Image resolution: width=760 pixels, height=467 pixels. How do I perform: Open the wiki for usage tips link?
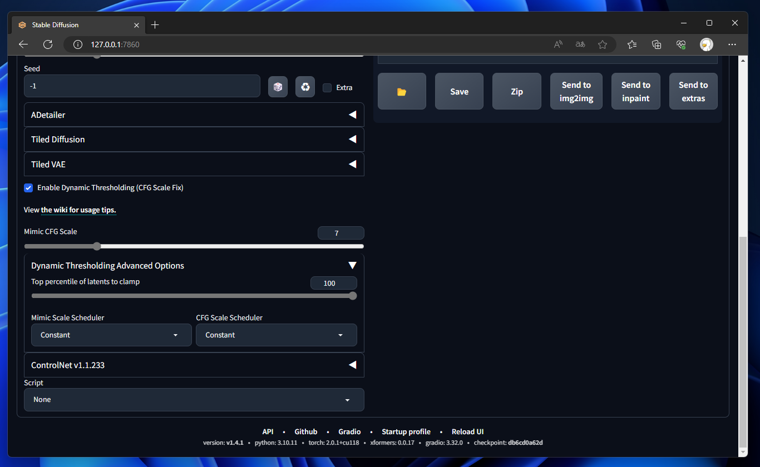(x=78, y=210)
